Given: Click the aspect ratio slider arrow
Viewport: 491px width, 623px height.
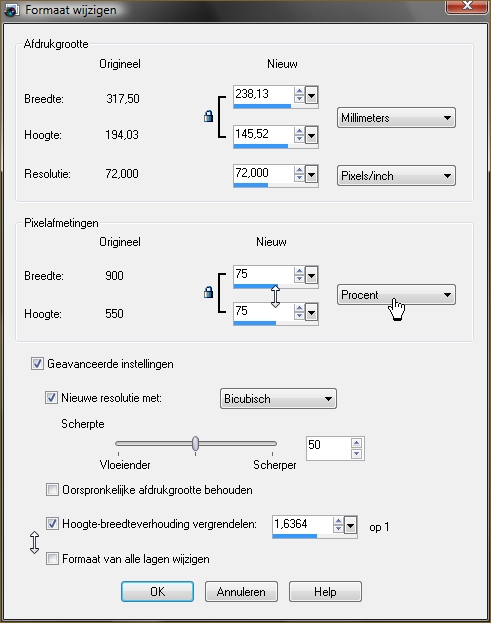Looking at the screenshot, I should (350, 526).
